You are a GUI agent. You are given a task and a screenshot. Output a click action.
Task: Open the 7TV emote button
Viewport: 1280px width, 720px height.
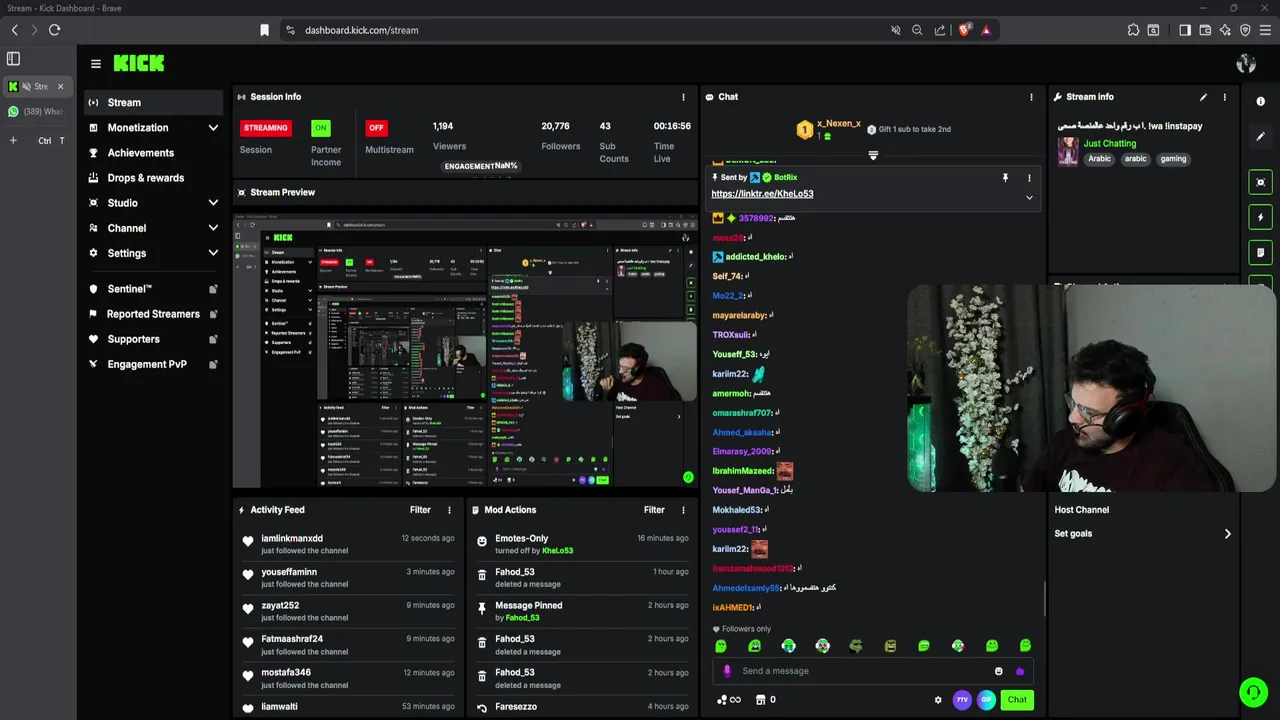[962, 700]
